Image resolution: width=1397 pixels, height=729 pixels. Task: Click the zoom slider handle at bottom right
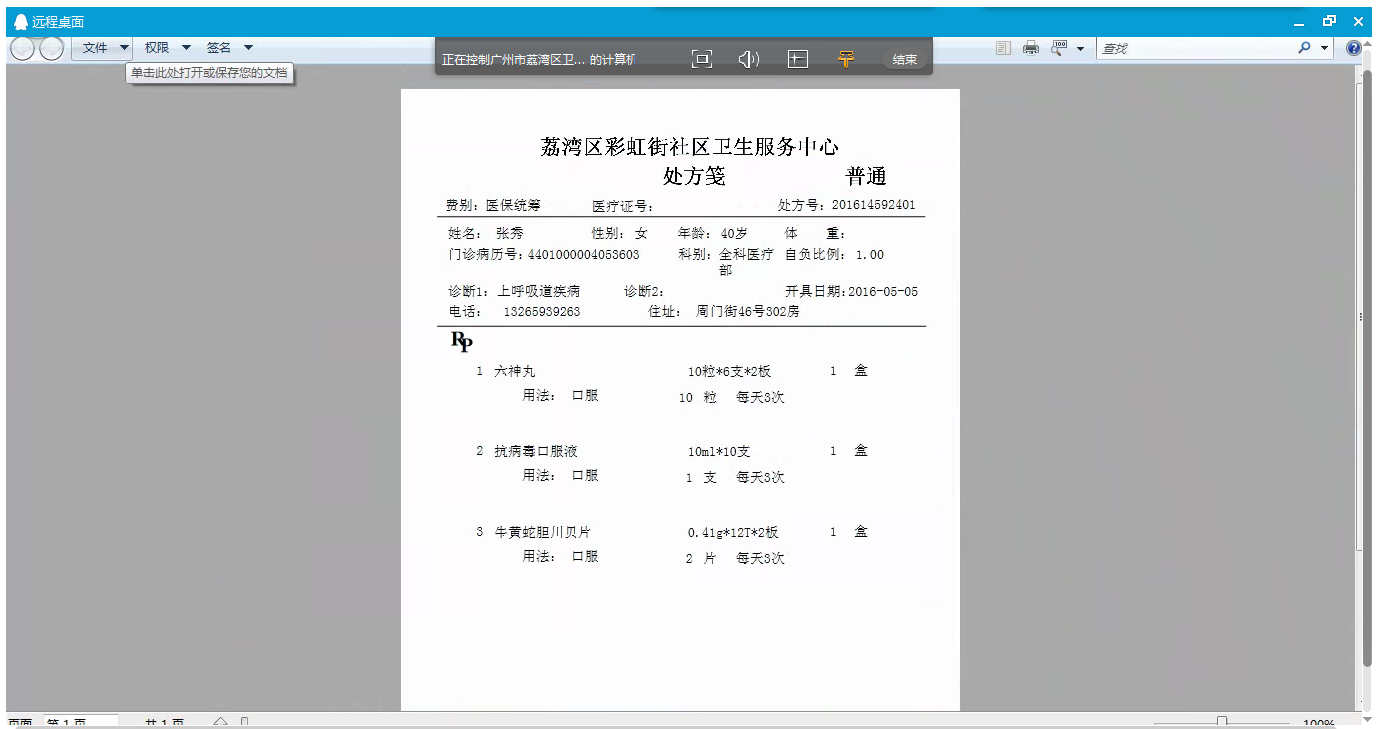pos(1222,722)
